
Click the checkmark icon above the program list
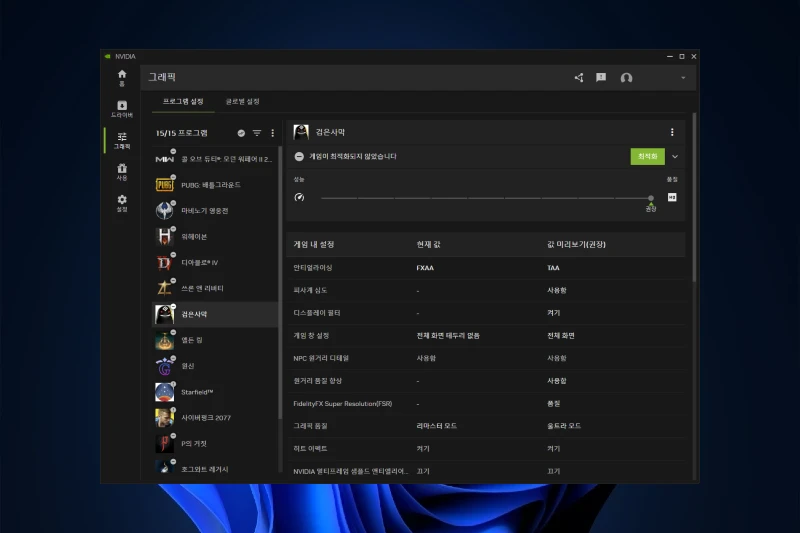click(x=241, y=133)
